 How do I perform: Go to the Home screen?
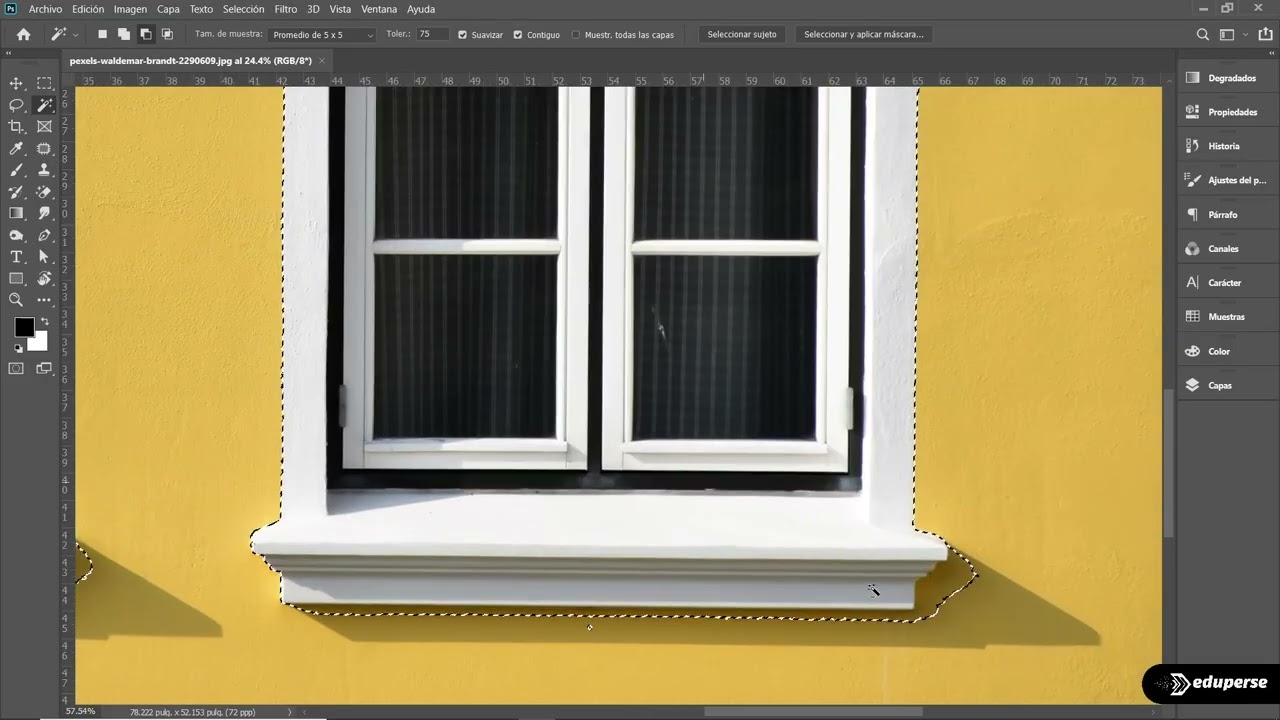pyautogui.click(x=23, y=34)
